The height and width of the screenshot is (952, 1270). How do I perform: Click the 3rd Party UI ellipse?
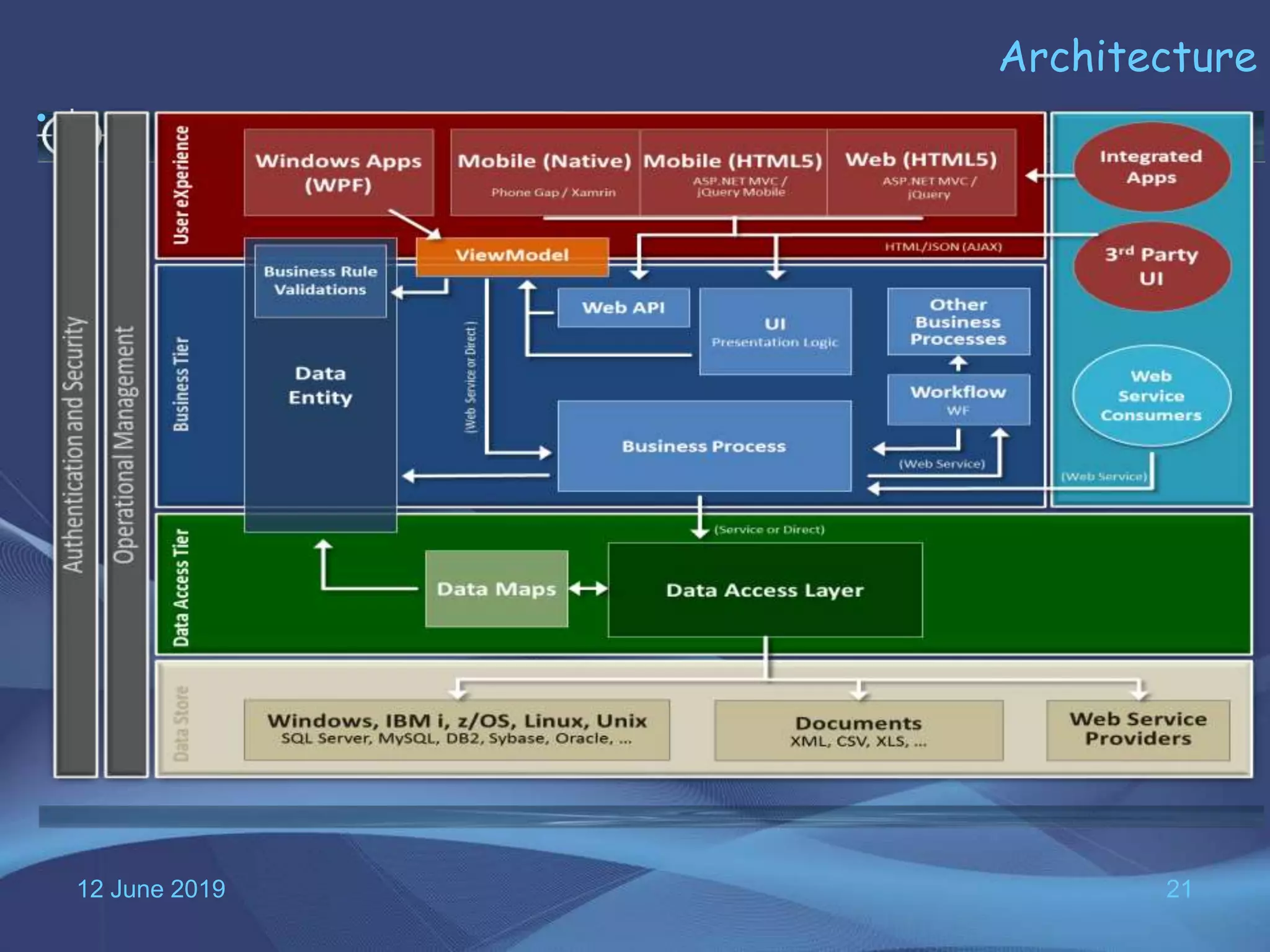click(x=1151, y=266)
